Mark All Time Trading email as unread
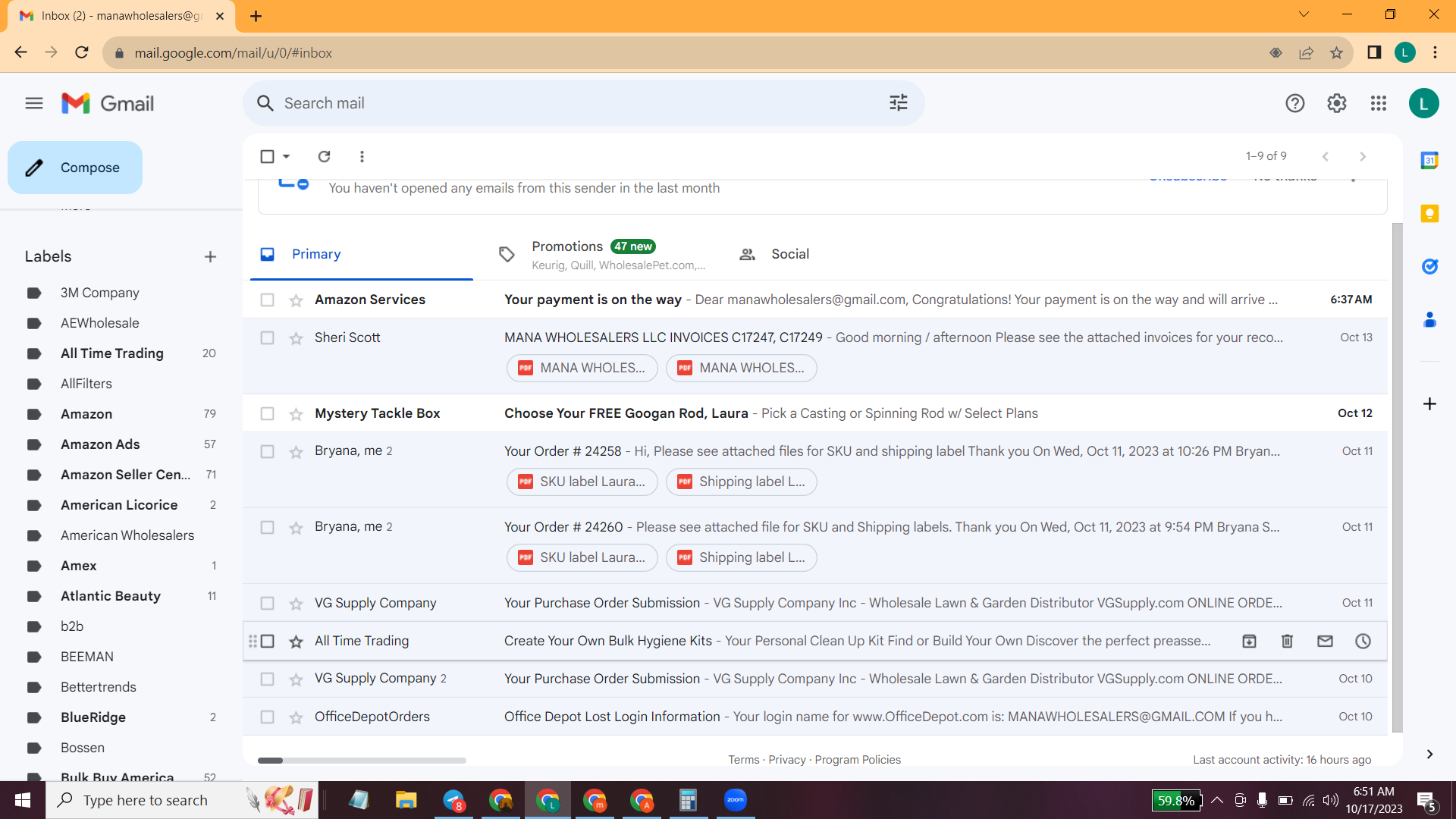This screenshot has height=819, width=1456. click(x=1325, y=641)
